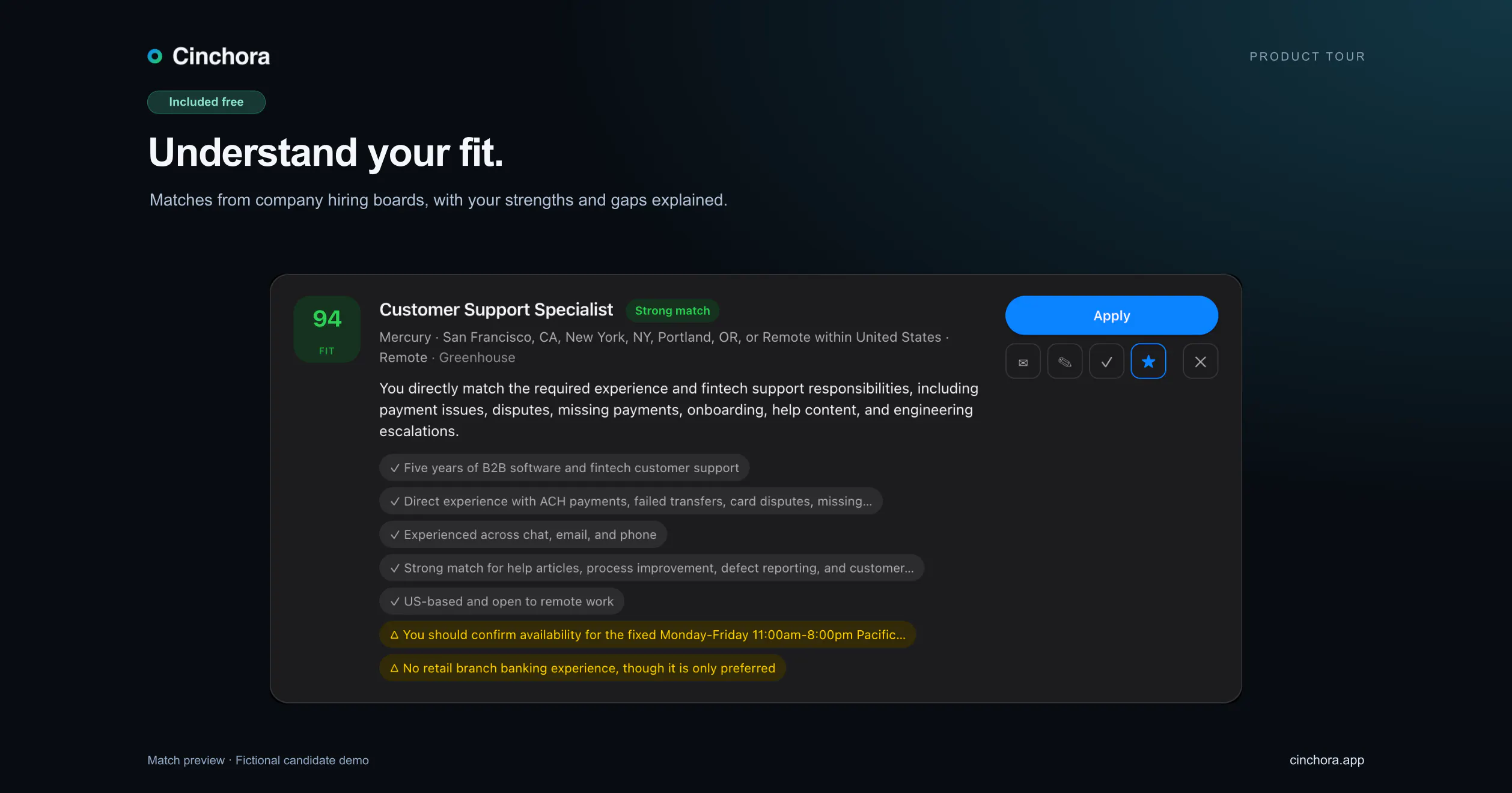
Task: Click the envelope email icon button
Action: [x=1023, y=362]
